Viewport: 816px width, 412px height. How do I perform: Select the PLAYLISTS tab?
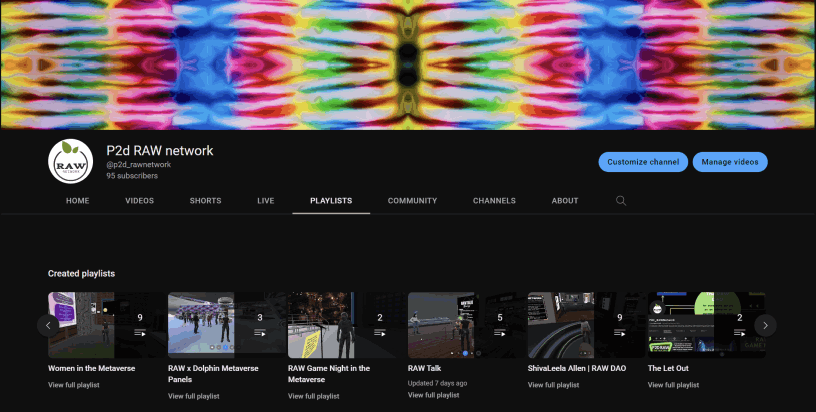[331, 201]
